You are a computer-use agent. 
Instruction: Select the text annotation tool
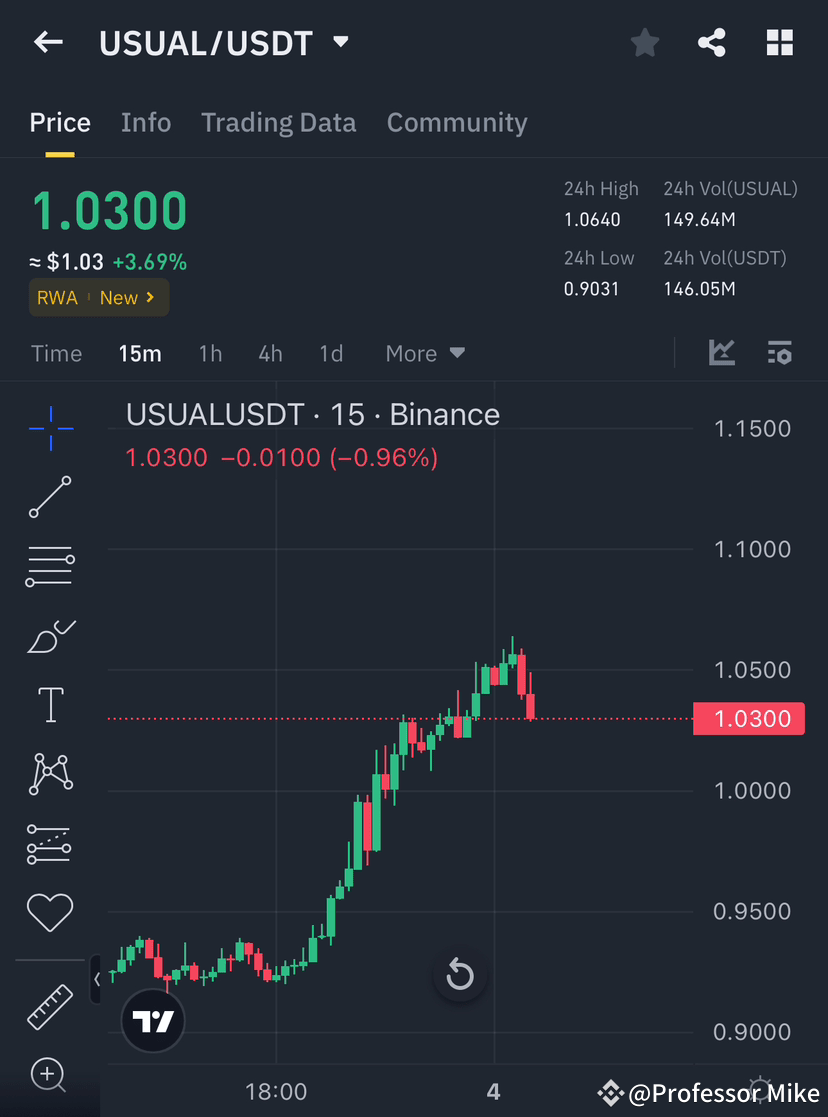[49, 704]
